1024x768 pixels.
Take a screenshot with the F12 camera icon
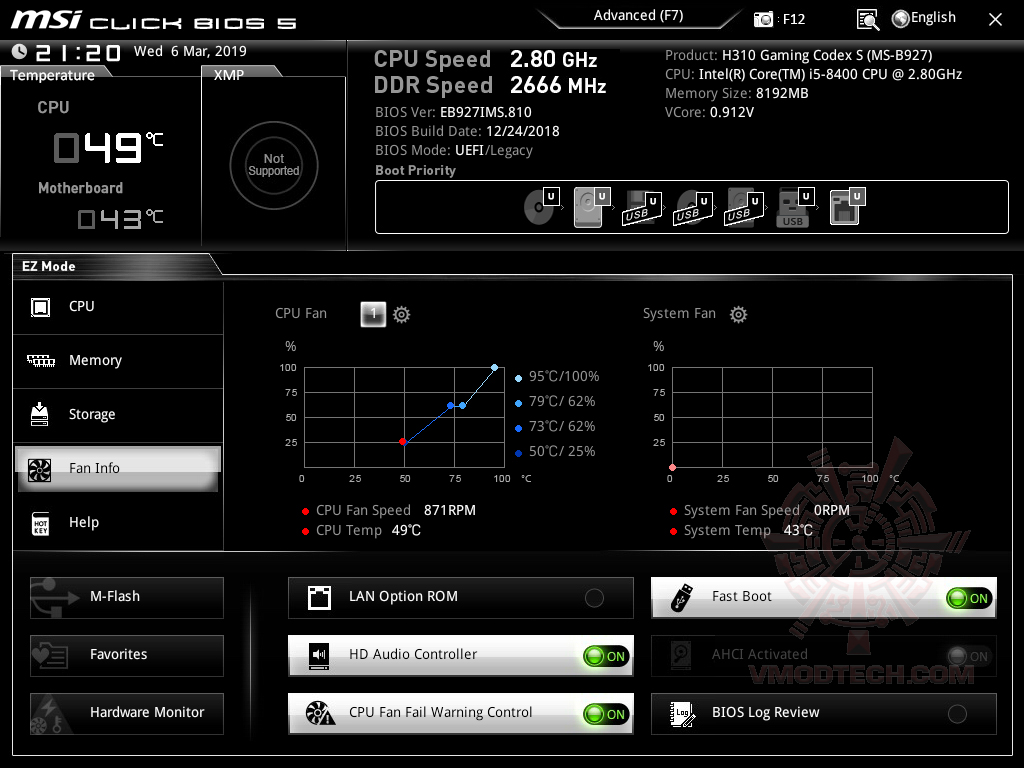click(763, 19)
